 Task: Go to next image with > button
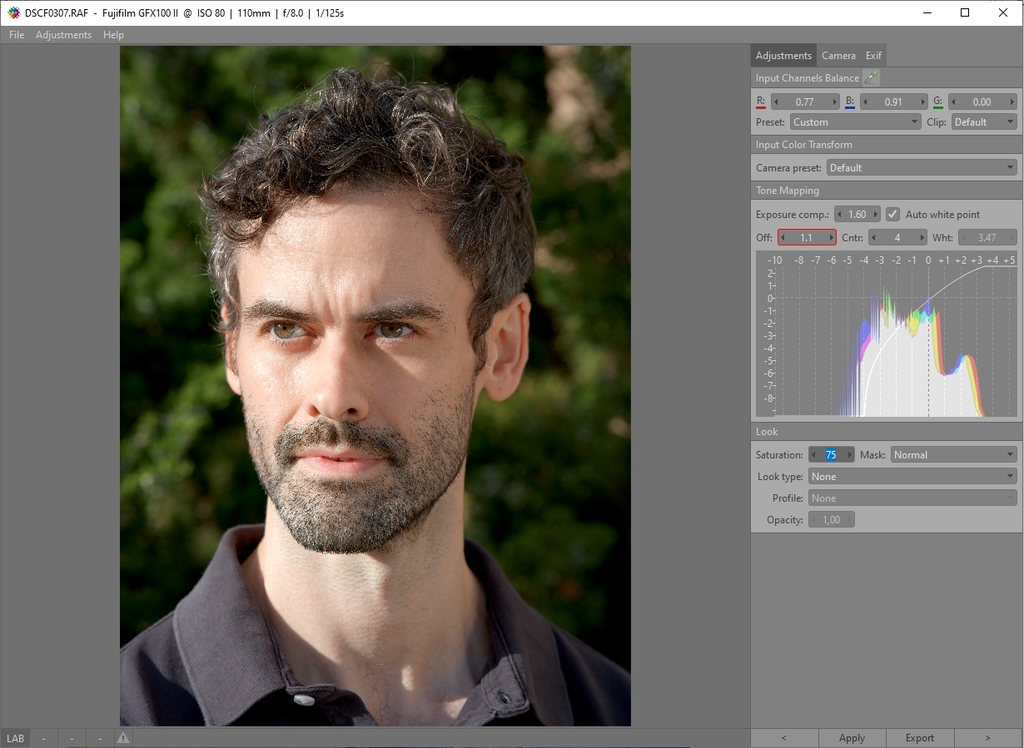click(988, 738)
